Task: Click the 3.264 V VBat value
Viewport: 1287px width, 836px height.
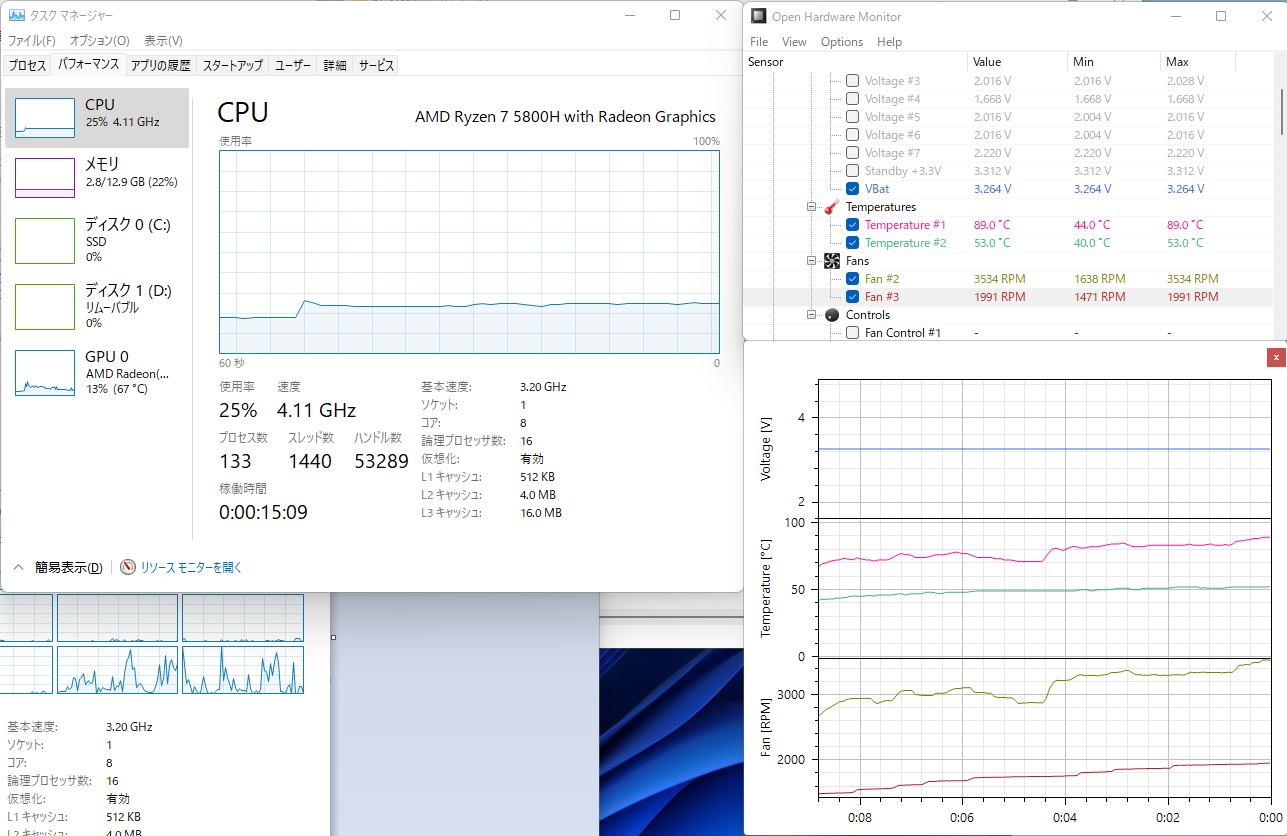Action: (992, 189)
